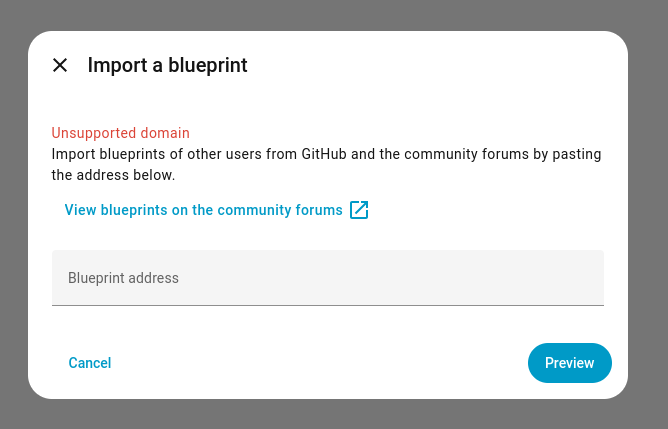668x429 pixels.
Task: Abort the import with Cancel
Action: tap(90, 363)
